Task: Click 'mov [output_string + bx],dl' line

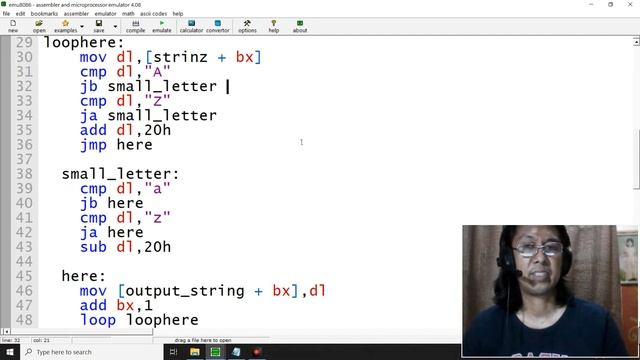Action: point(203,291)
